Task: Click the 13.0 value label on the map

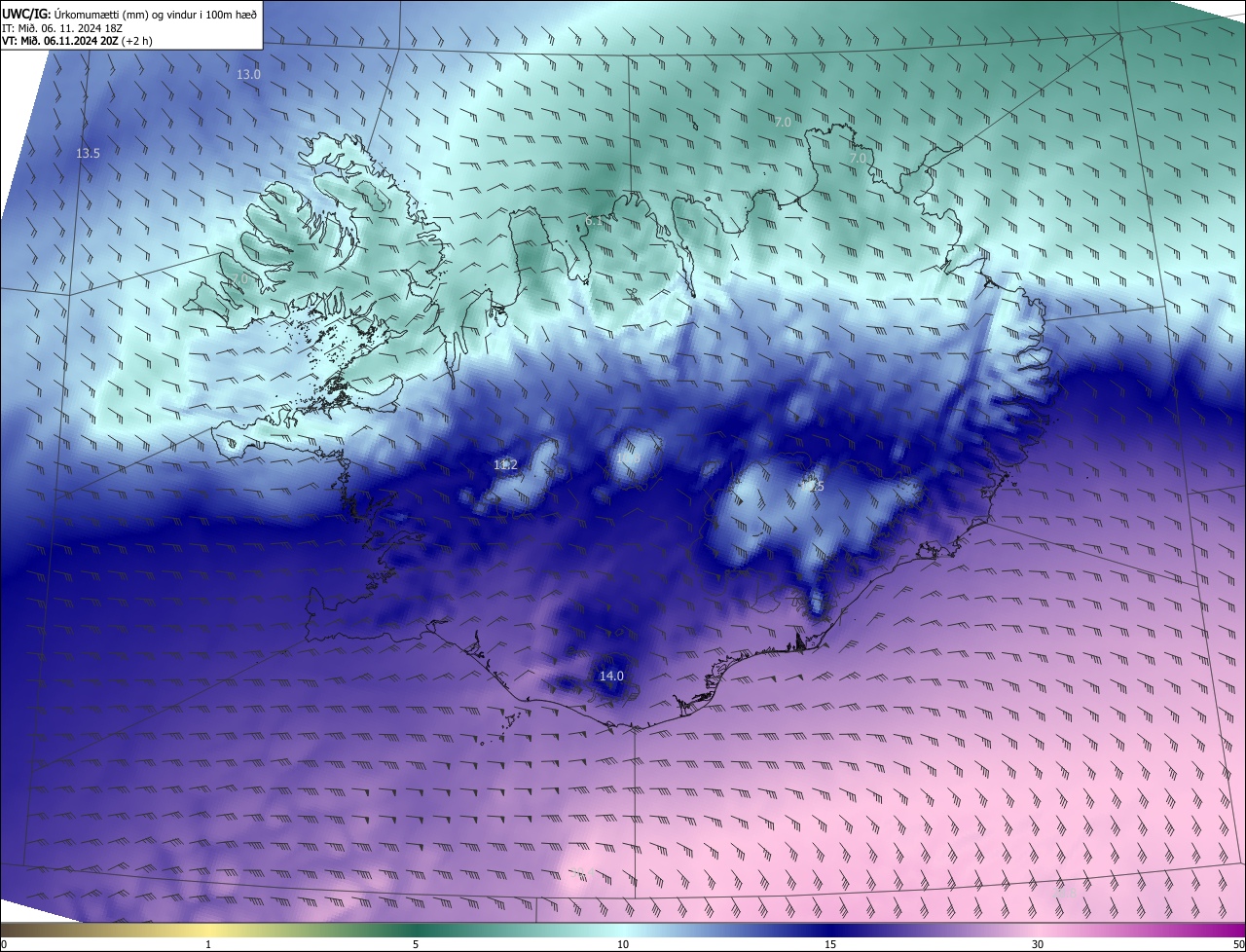Action: [x=249, y=75]
